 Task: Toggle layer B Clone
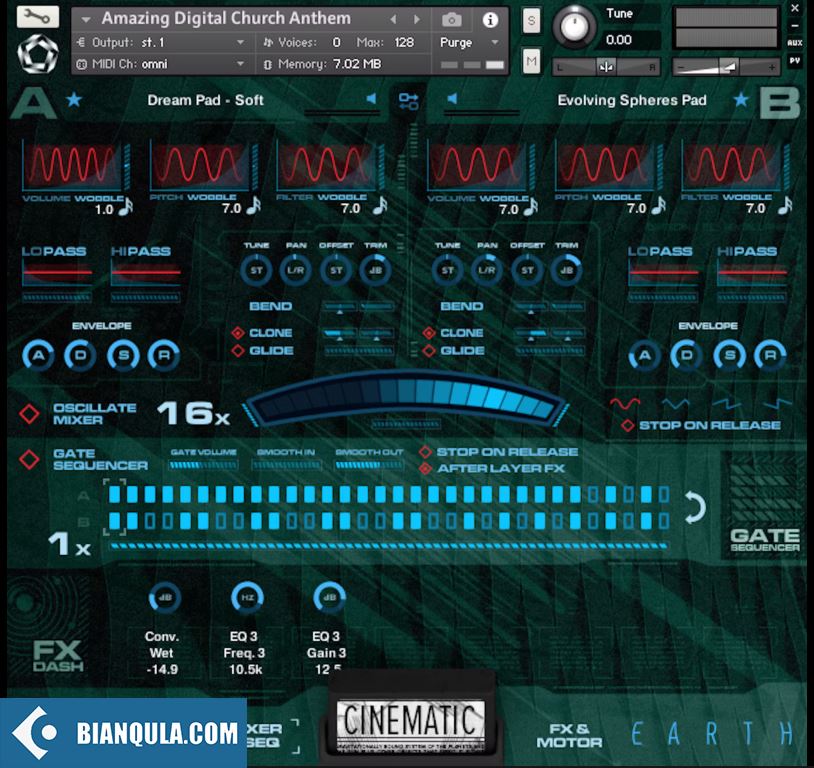click(x=429, y=332)
